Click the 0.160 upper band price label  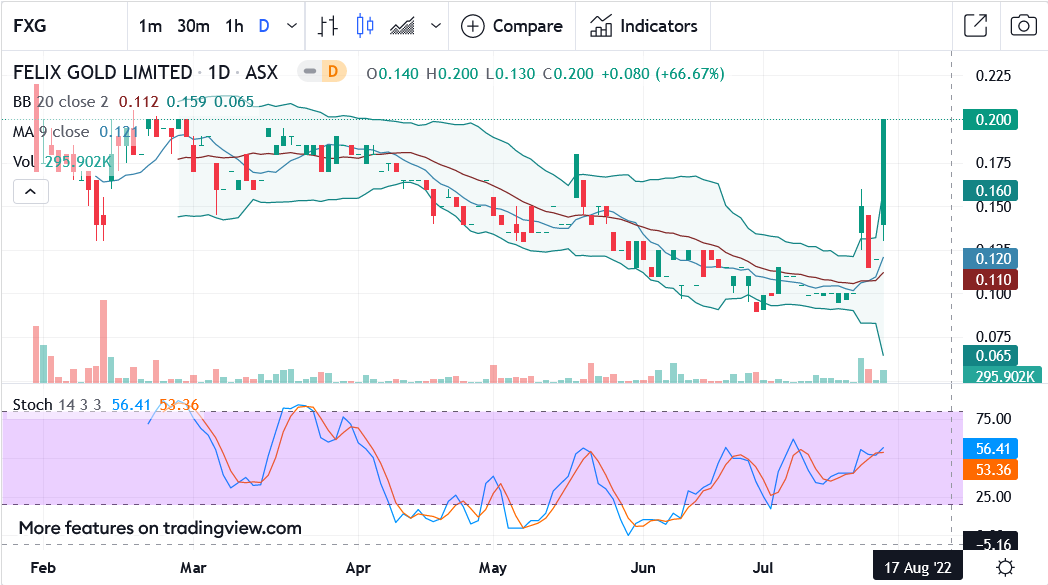click(991, 191)
